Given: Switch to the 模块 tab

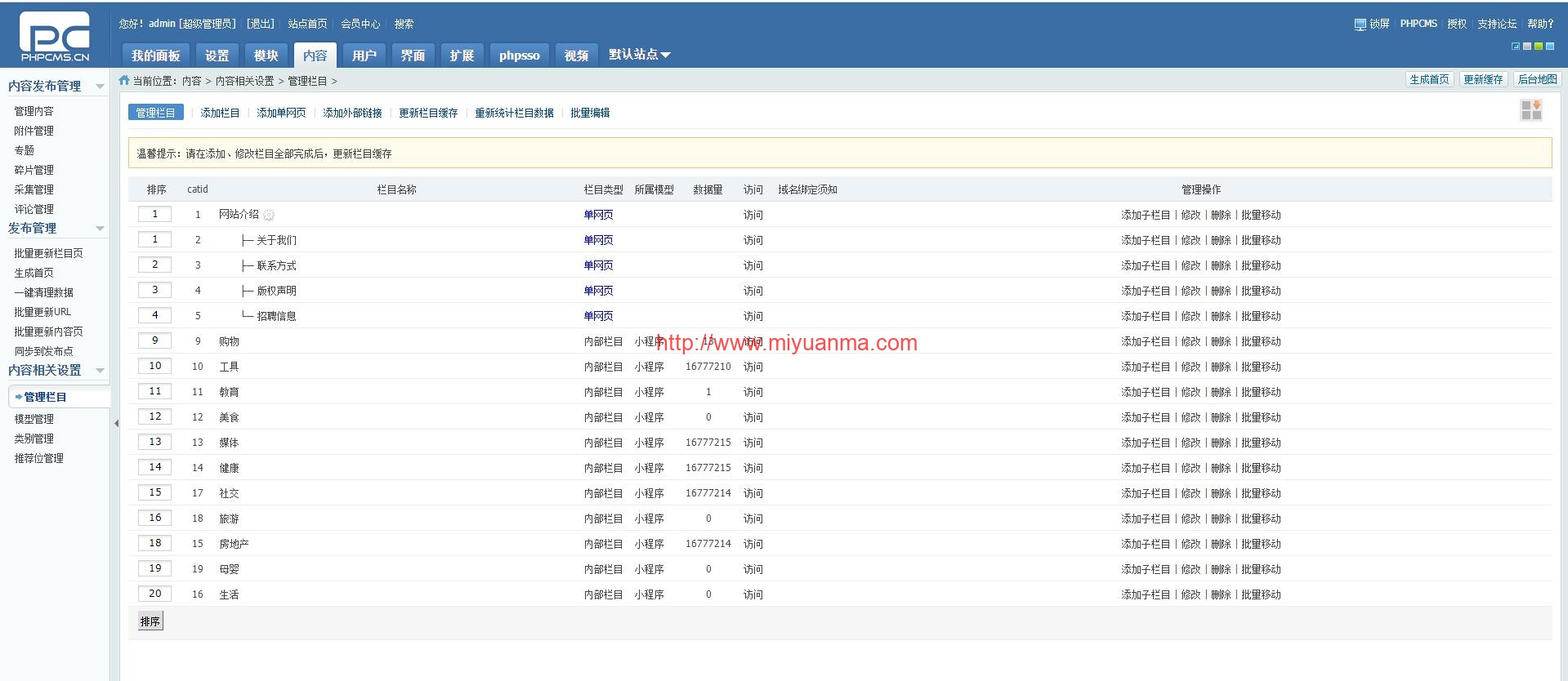Looking at the screenshot, I should (x=266, y=55).
